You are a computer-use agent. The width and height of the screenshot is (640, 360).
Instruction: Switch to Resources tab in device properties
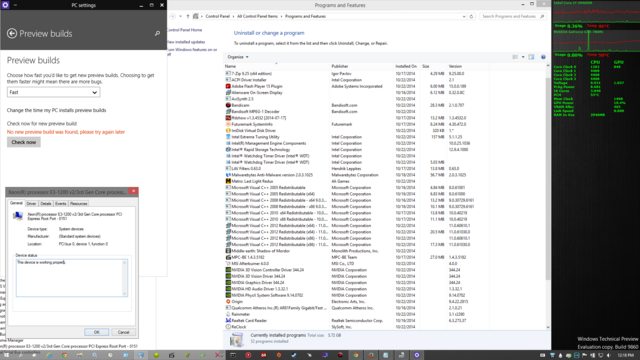[x=78, y=203]
